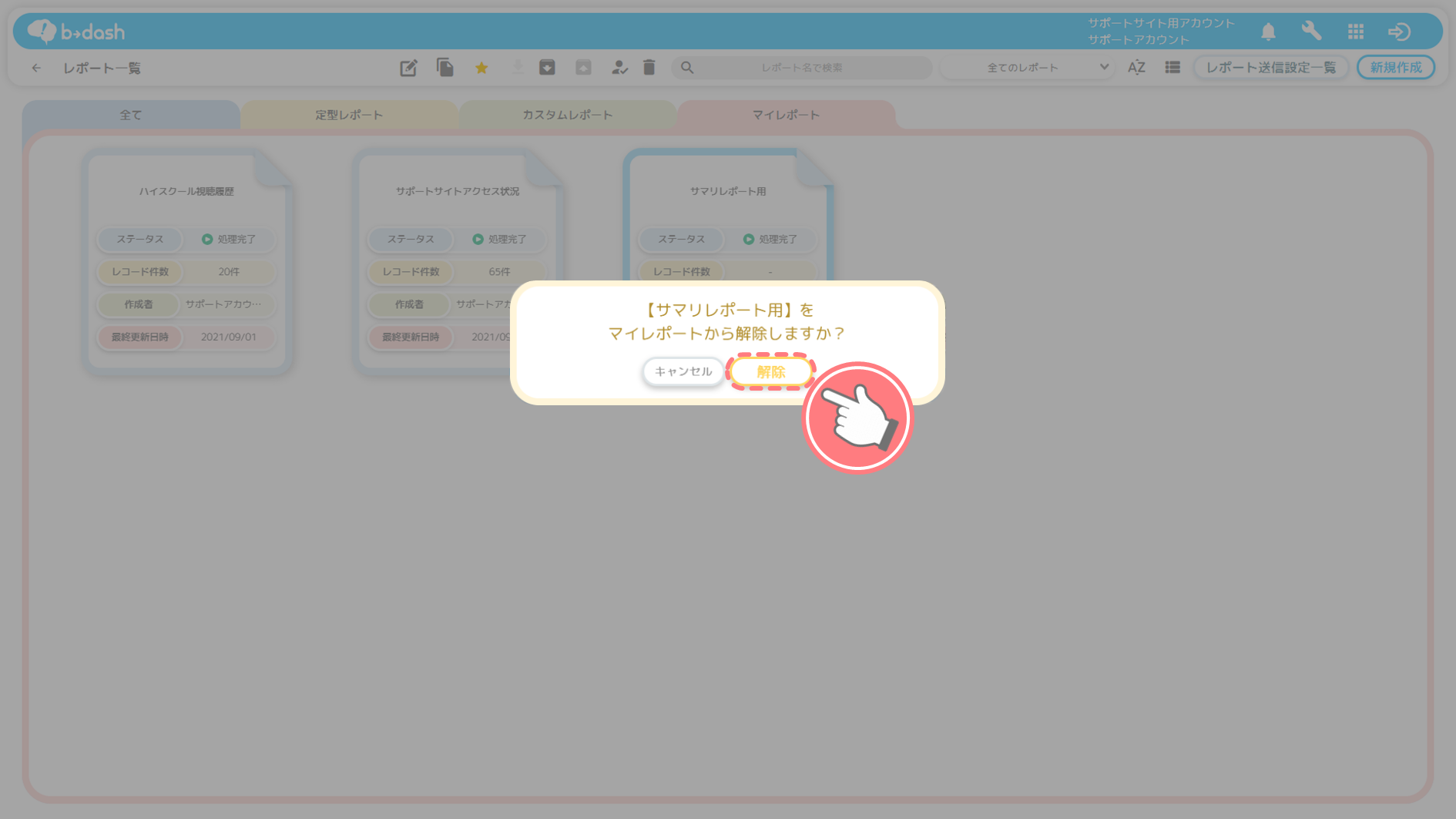
Task: Click 2021/09/01 date on ハイスクール card
Action: tap(229, 337)
